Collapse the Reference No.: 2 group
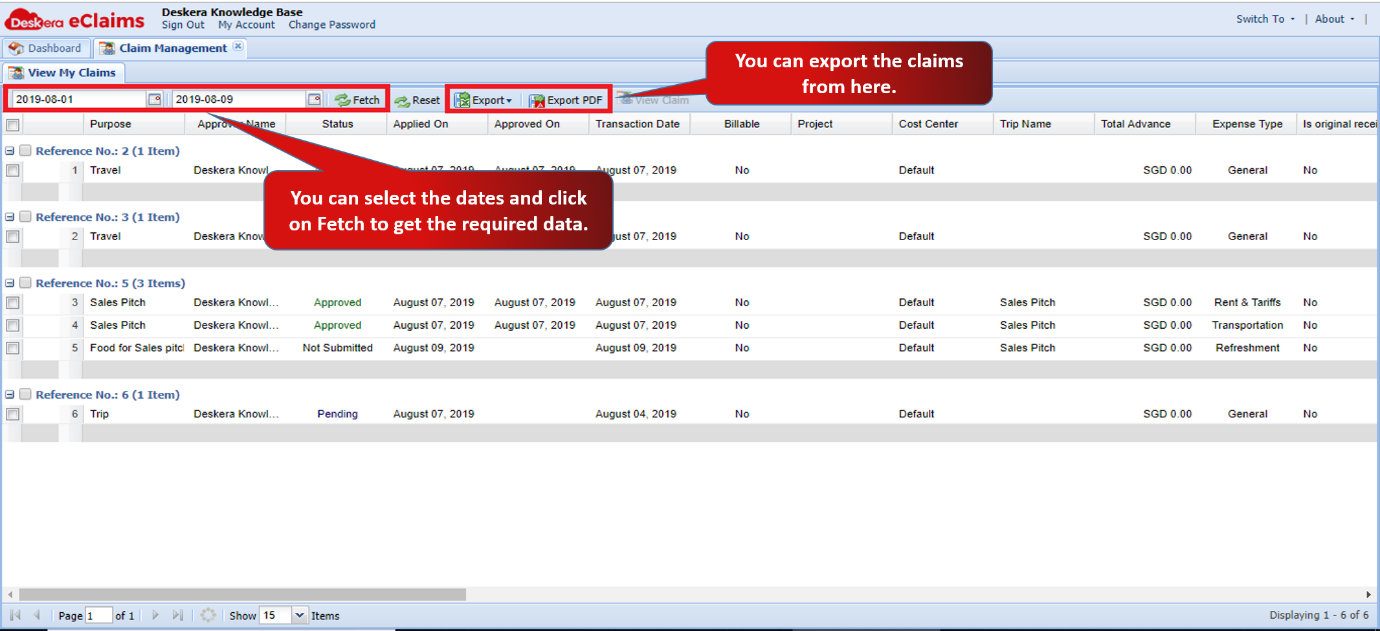1380x631 pixels. pos(10,151)
